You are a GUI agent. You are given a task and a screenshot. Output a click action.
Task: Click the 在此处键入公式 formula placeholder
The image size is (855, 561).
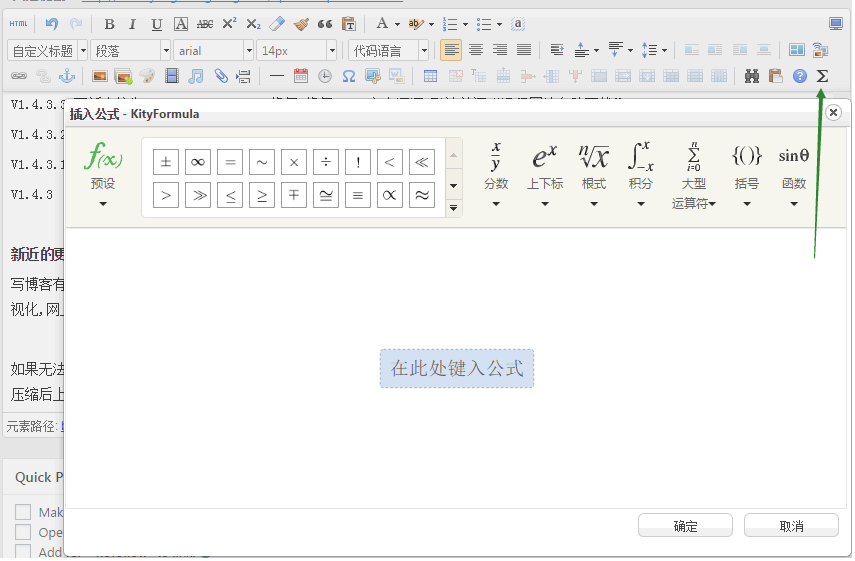pyautogui.click(x=457, y=368)
